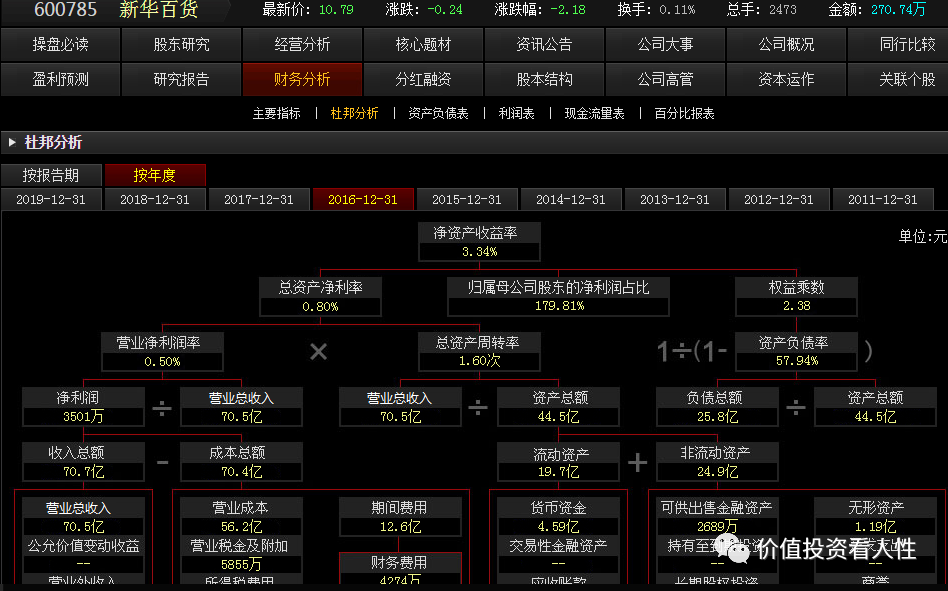Select the 2011-12-31 period tab
Image resolution: width=948 pixels, height=591 pixels.
tap(883, 199)
